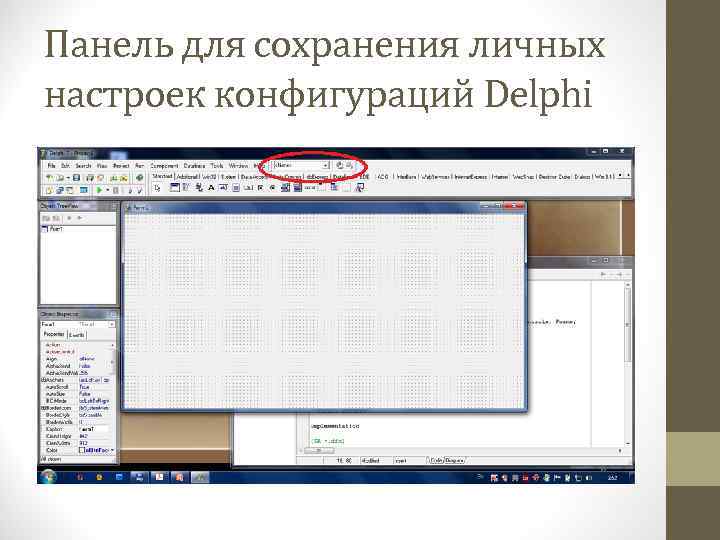Pick the Edit box component icon

[223, 187]
